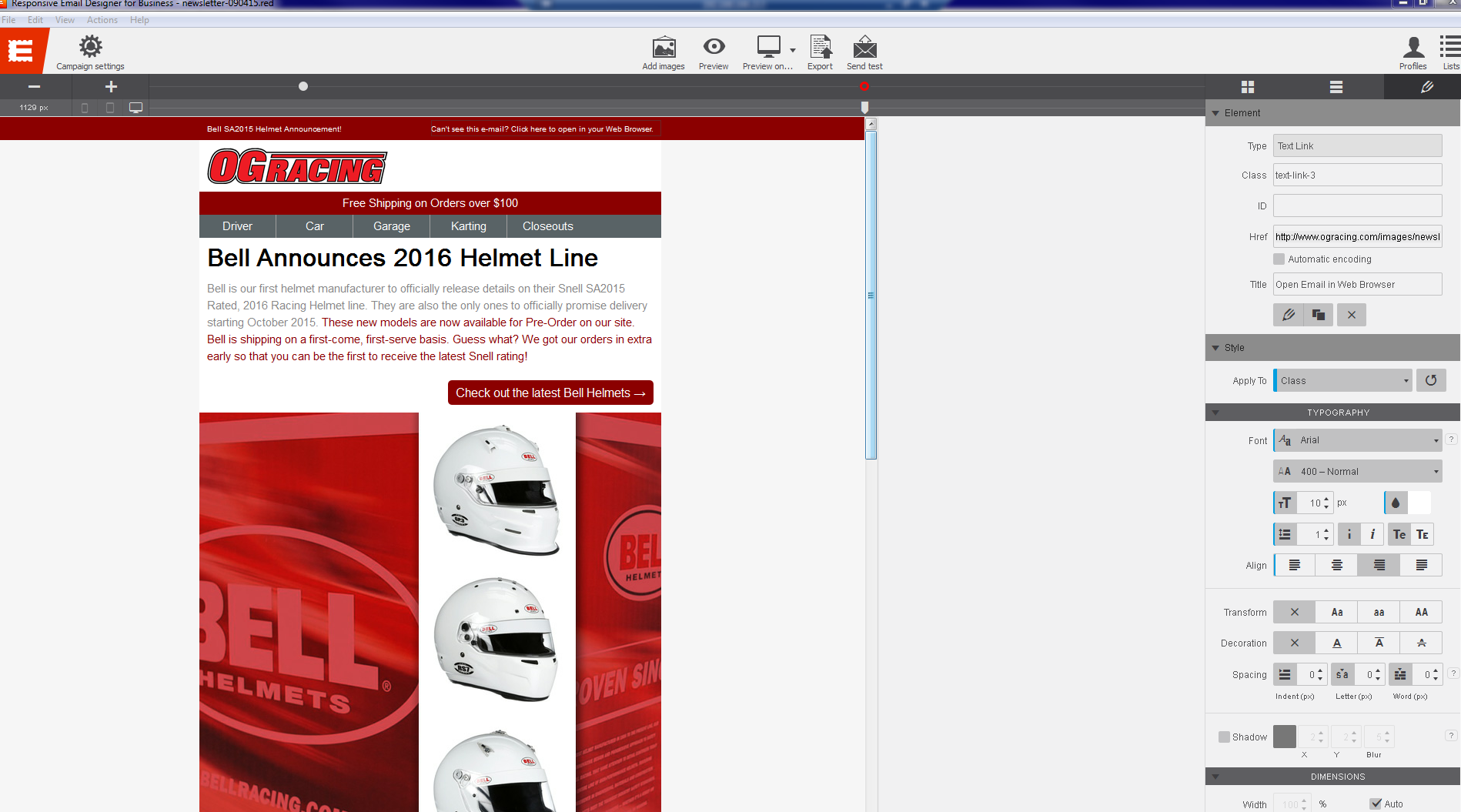Select the tablet viewport icon
The width and height of the screenshot is (1461, 812).
tap(110, 108)
